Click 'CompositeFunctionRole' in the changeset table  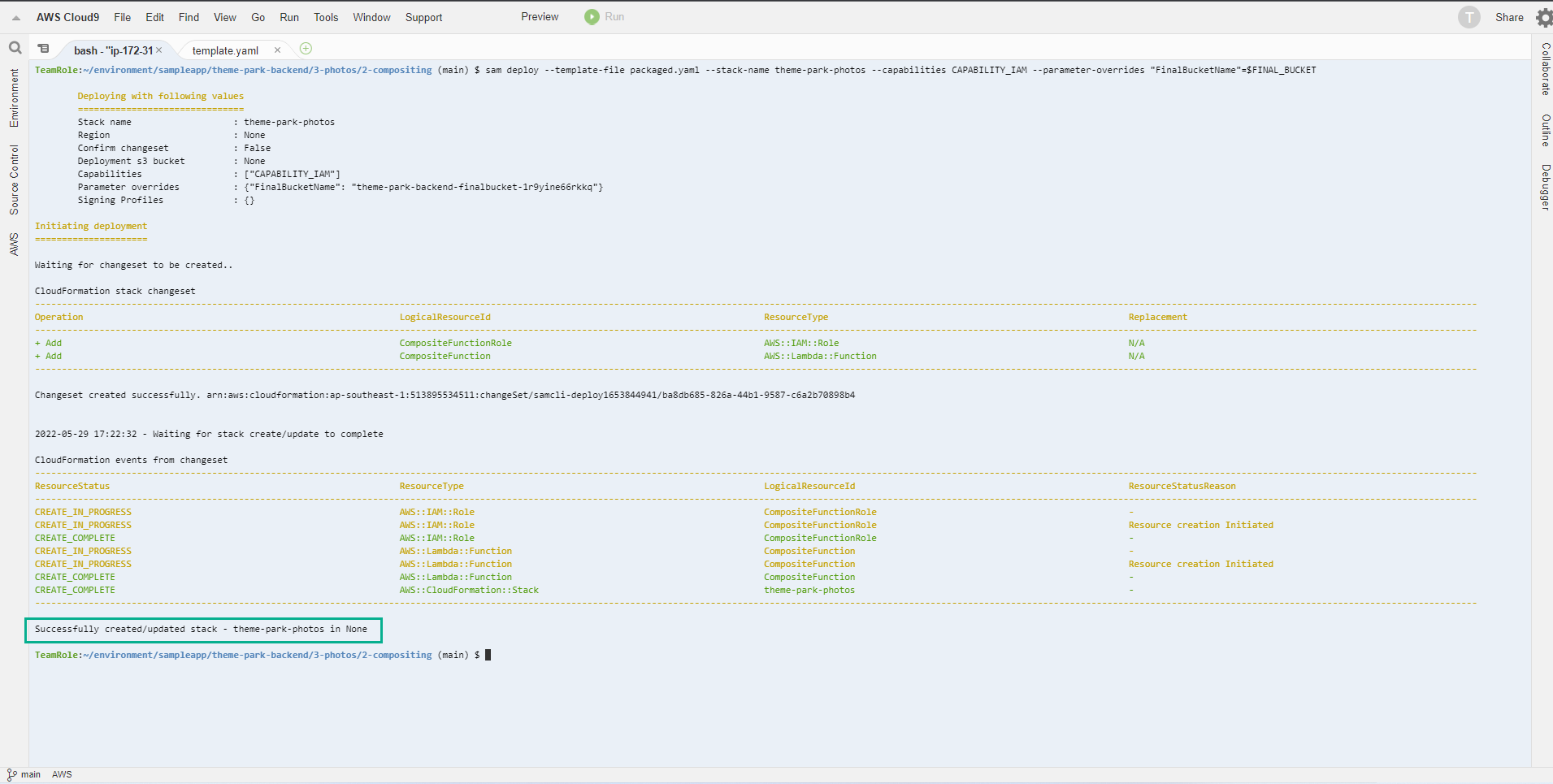456,343
